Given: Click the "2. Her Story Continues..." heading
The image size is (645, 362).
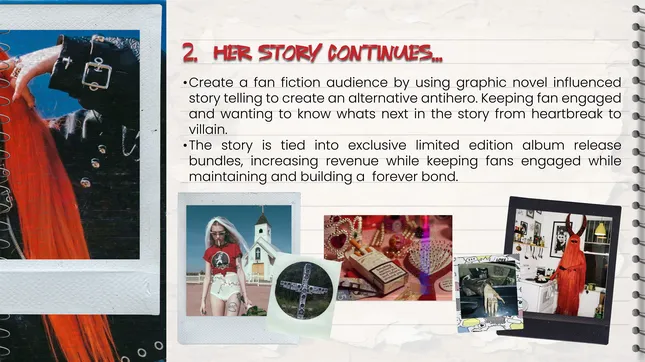Looking at the screenshot, I should (312, 53).
